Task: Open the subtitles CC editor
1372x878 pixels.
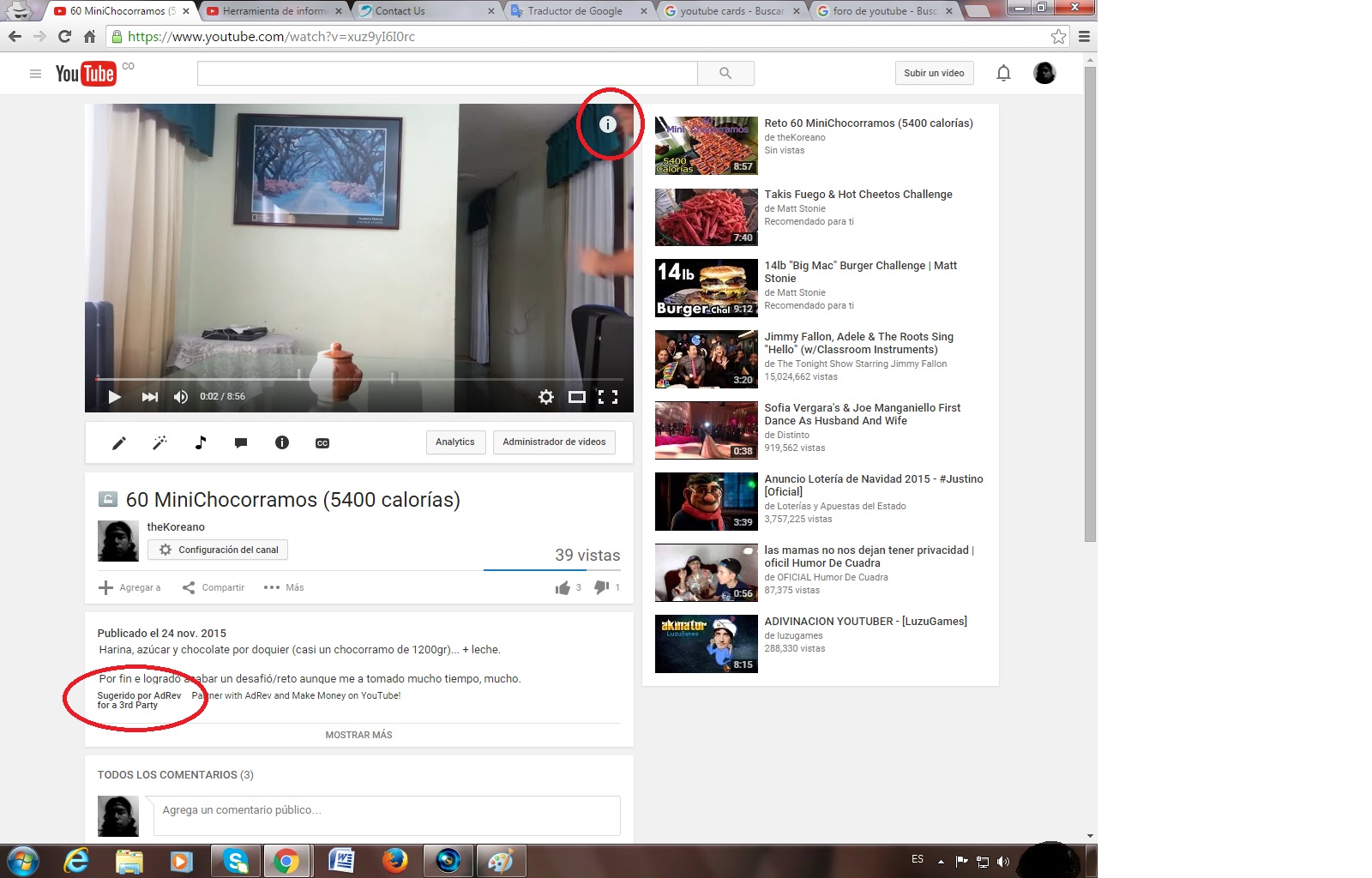Action: [x=322, y=443]
